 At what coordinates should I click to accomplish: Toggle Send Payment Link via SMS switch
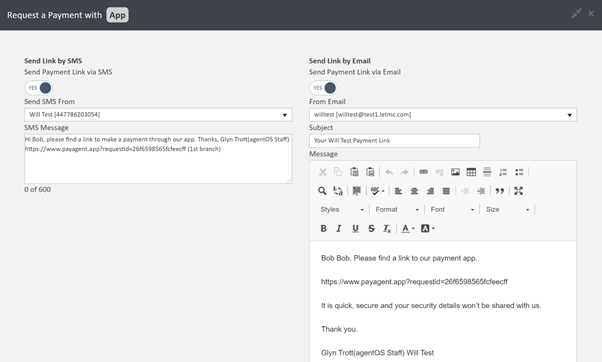pyautogui.click(x=38, y=88)
